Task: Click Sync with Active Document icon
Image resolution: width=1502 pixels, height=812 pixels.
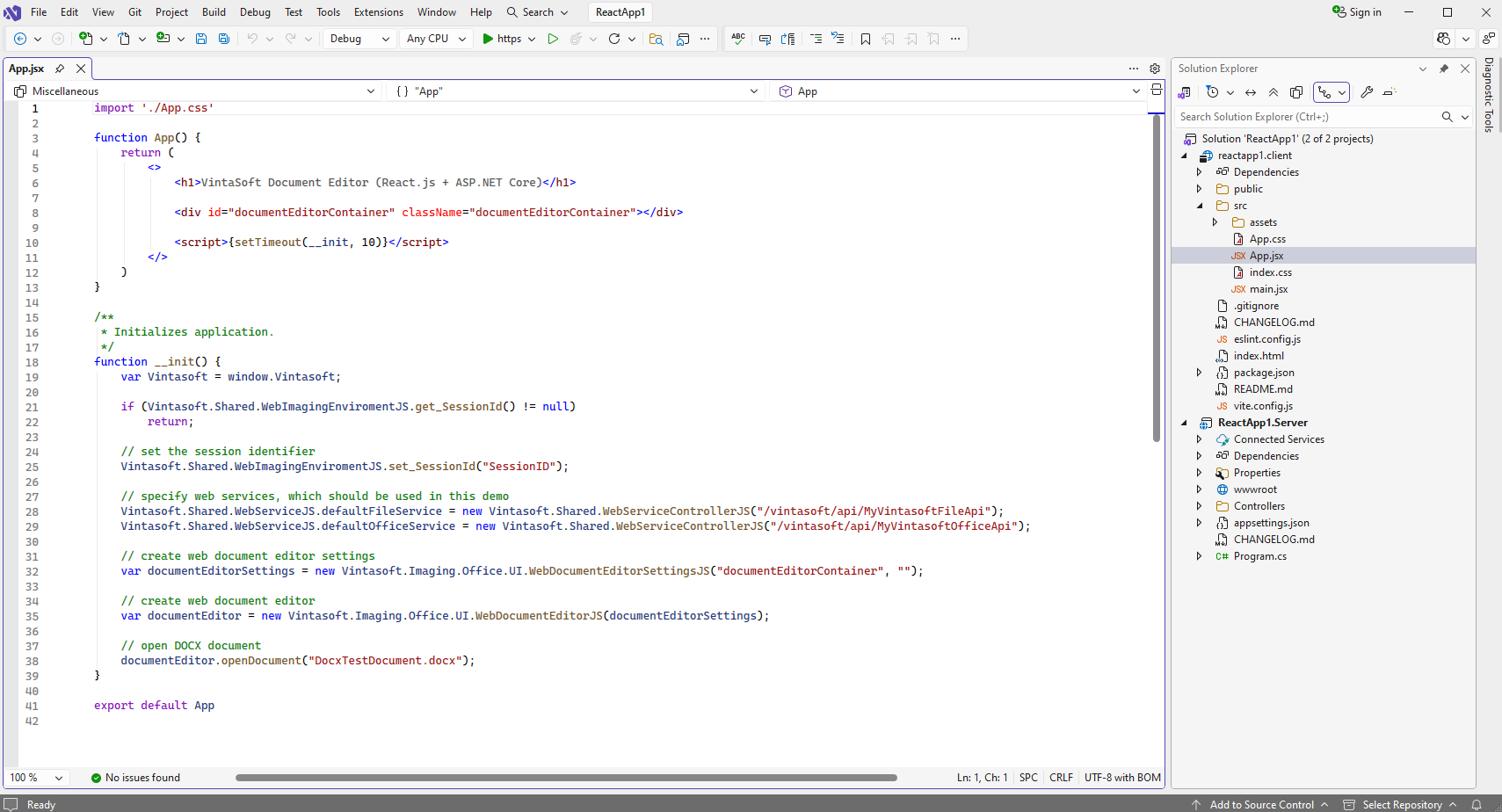Action: (1251, 92)
